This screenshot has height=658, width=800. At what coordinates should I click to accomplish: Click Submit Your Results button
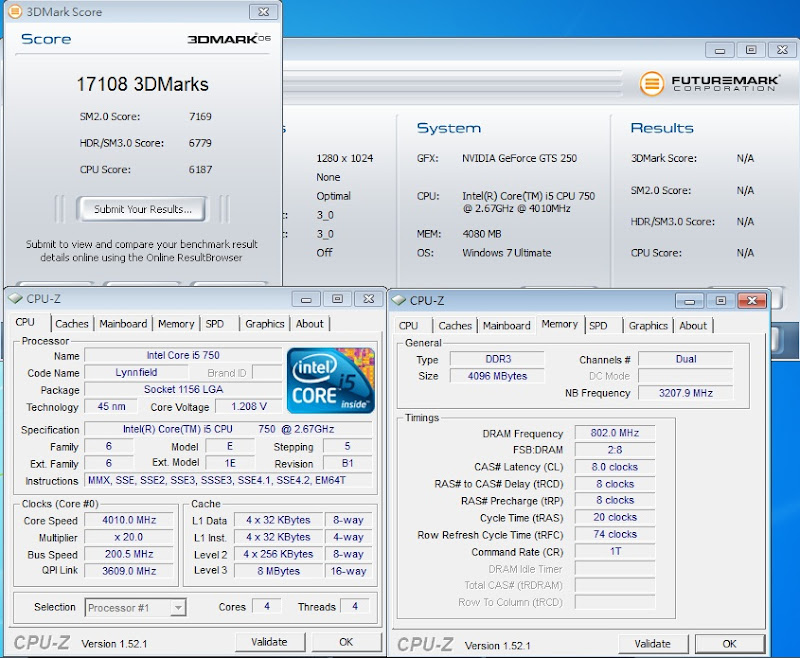pyautogui.click(x=142, y=209)
